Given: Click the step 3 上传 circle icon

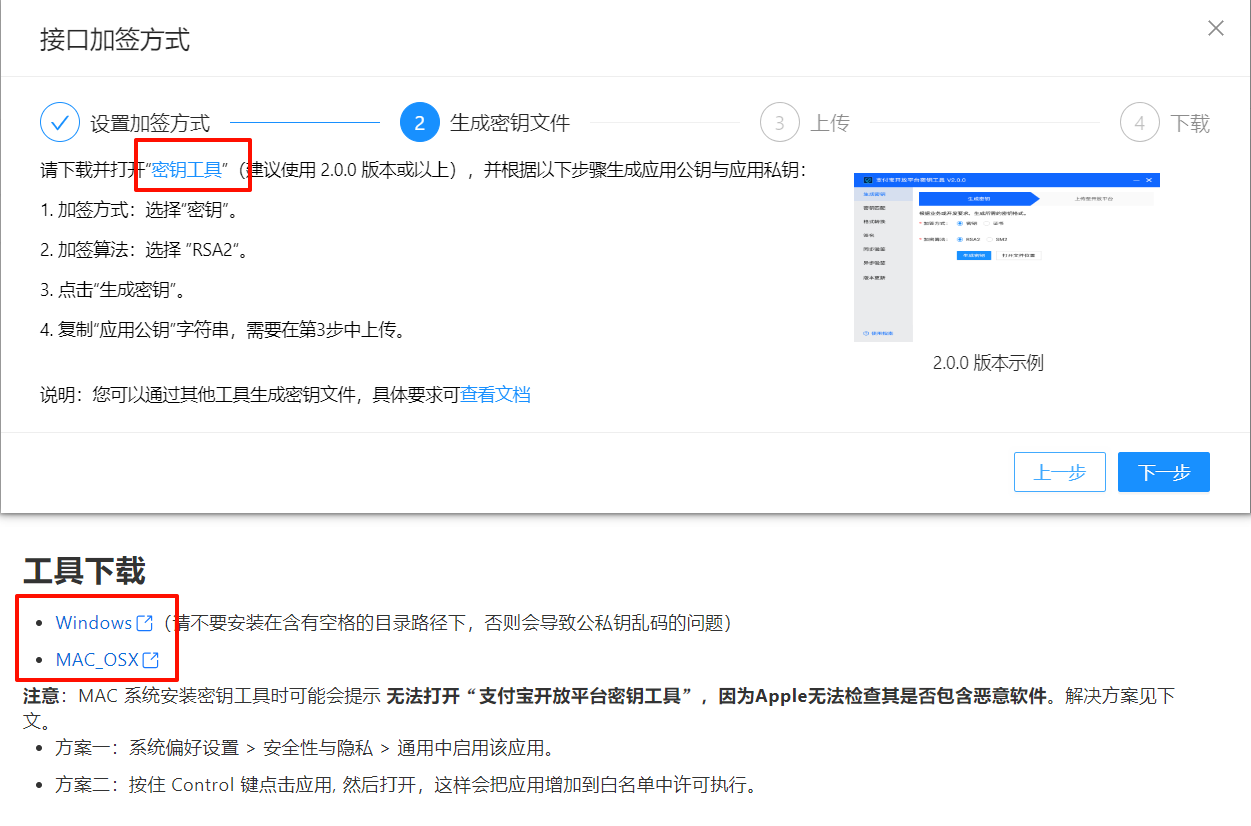Looking at the screenshot, I should (x=780, y=122).
